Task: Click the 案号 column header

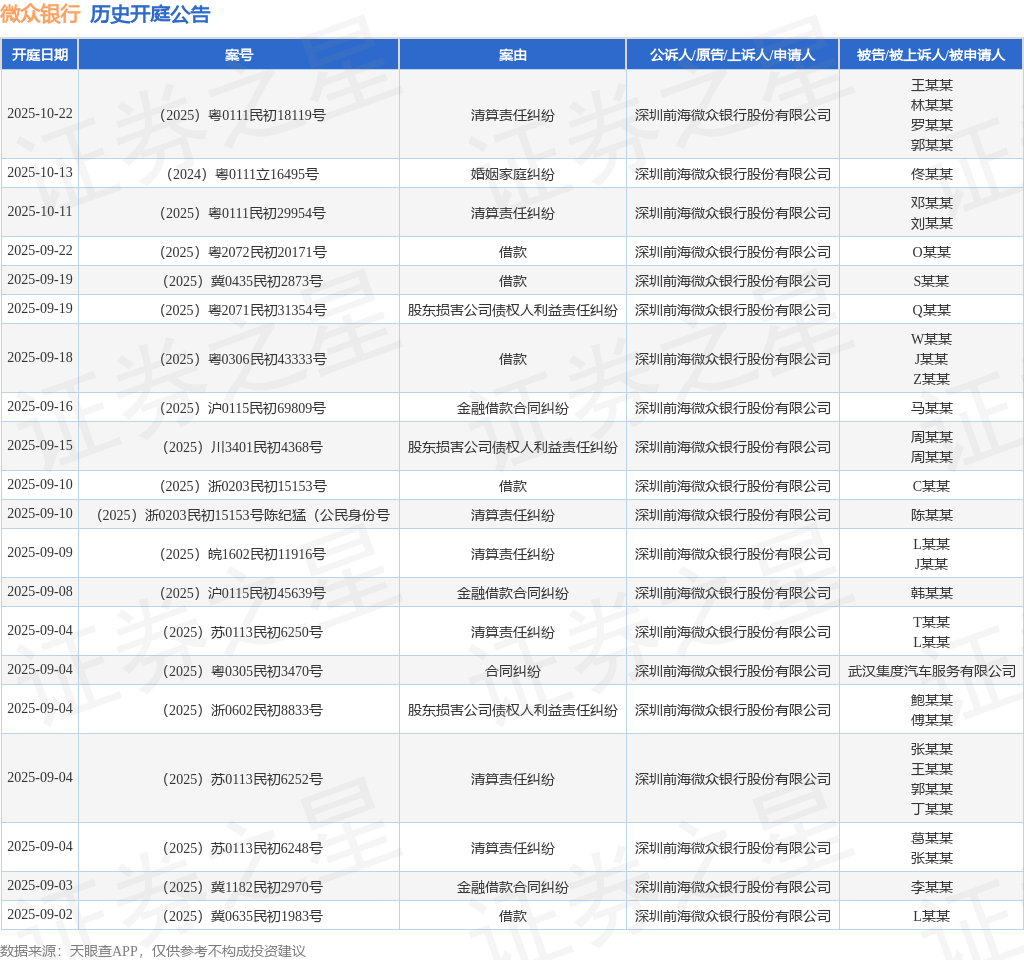Action: (238, 55)
